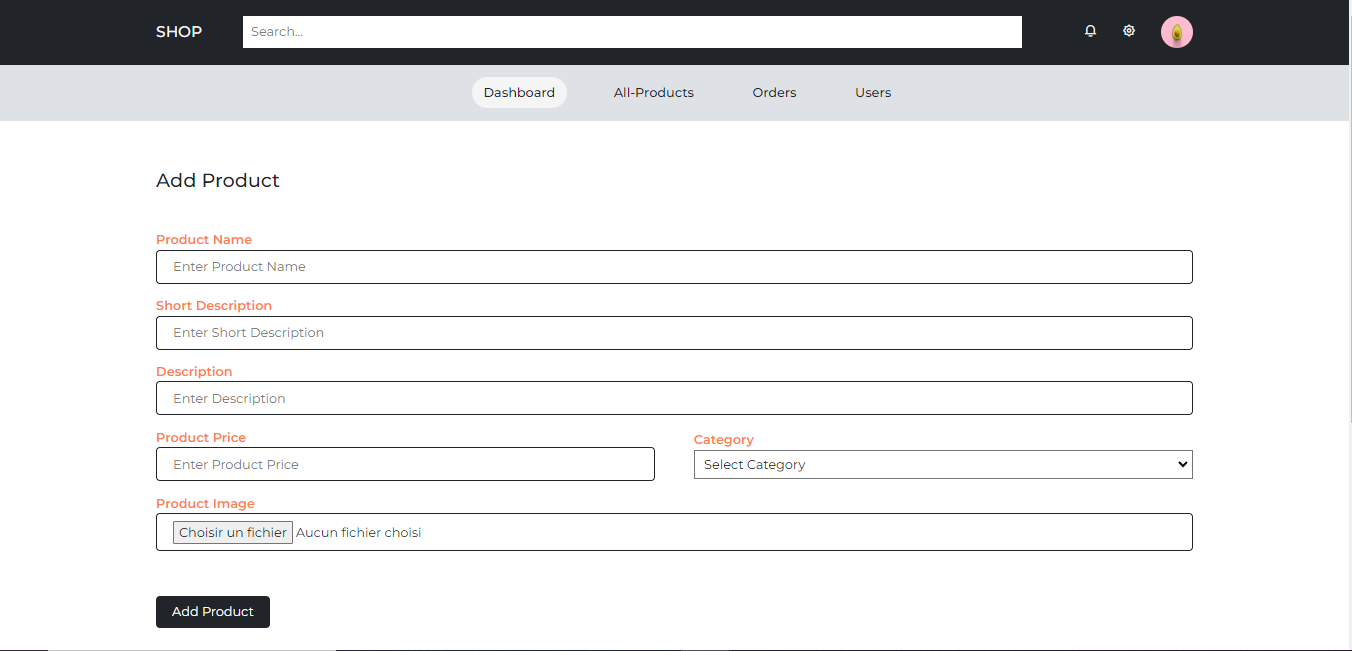The width and height of the screenshot is (1352, 651).
Task: Expand the Select Category combo box
Action: tap(943, 464)
